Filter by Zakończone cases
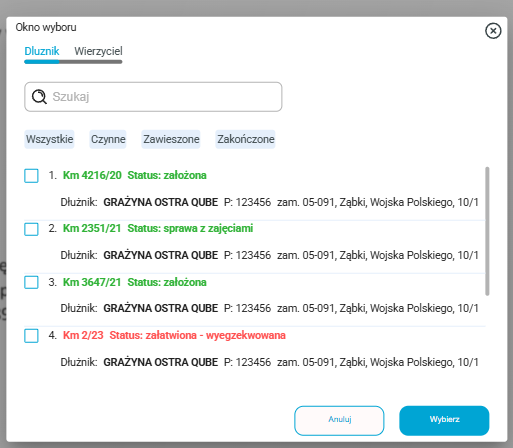This screenshot has width=513, height=448. pos(246,139)
